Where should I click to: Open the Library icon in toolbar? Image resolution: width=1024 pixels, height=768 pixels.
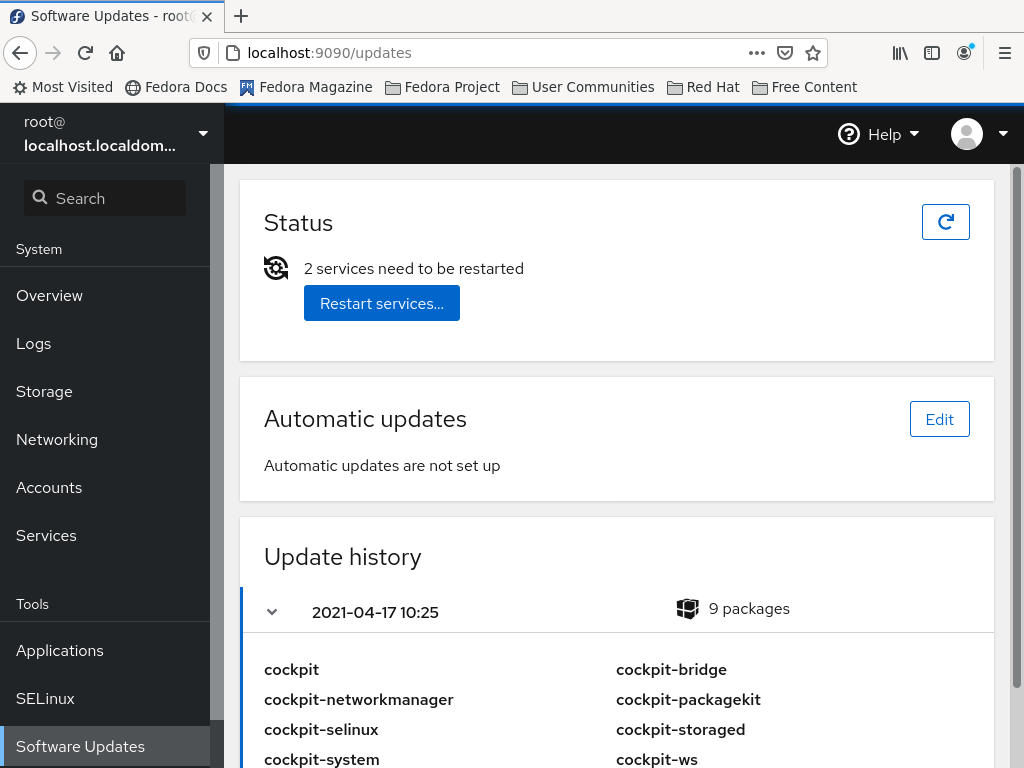pos(900,53)
